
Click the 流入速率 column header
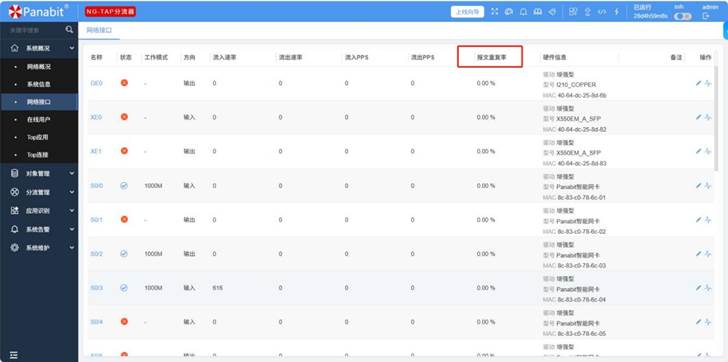[225, 58]
